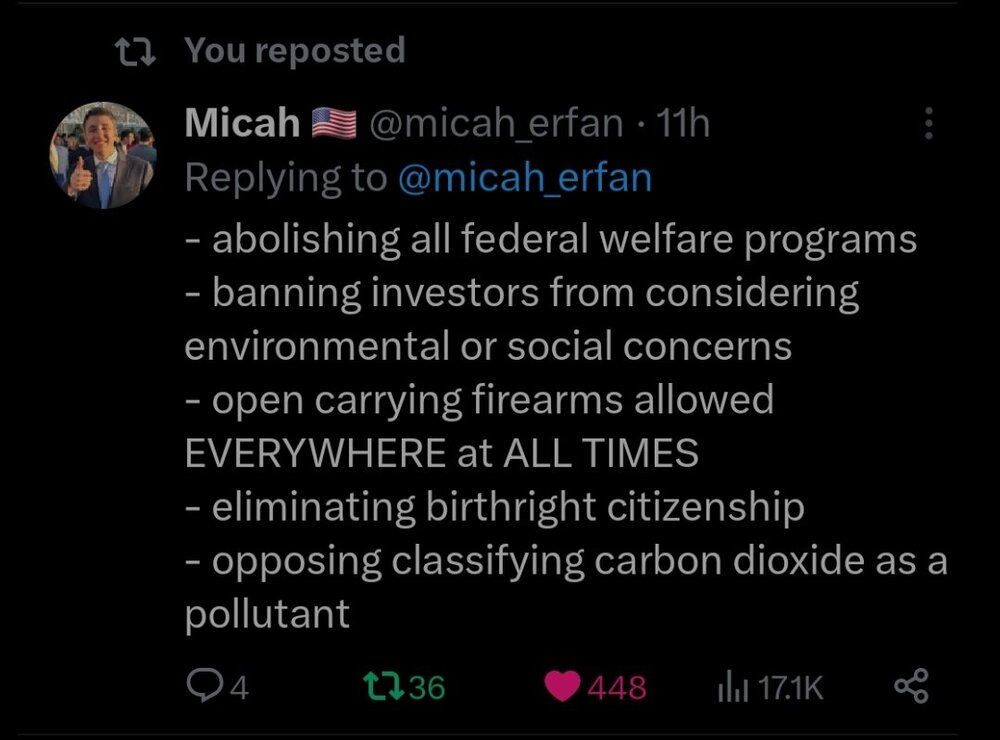Image resolution: width=1000 pixels, height=740 pixels.
Task: Click the You reposted label
Action: tap(295, 50)
